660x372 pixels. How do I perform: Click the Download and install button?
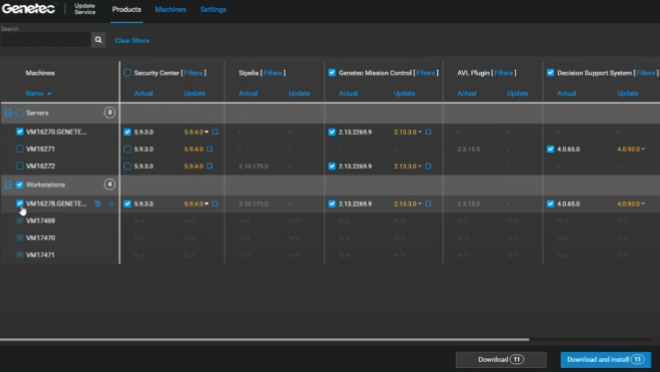pos(605,359)
